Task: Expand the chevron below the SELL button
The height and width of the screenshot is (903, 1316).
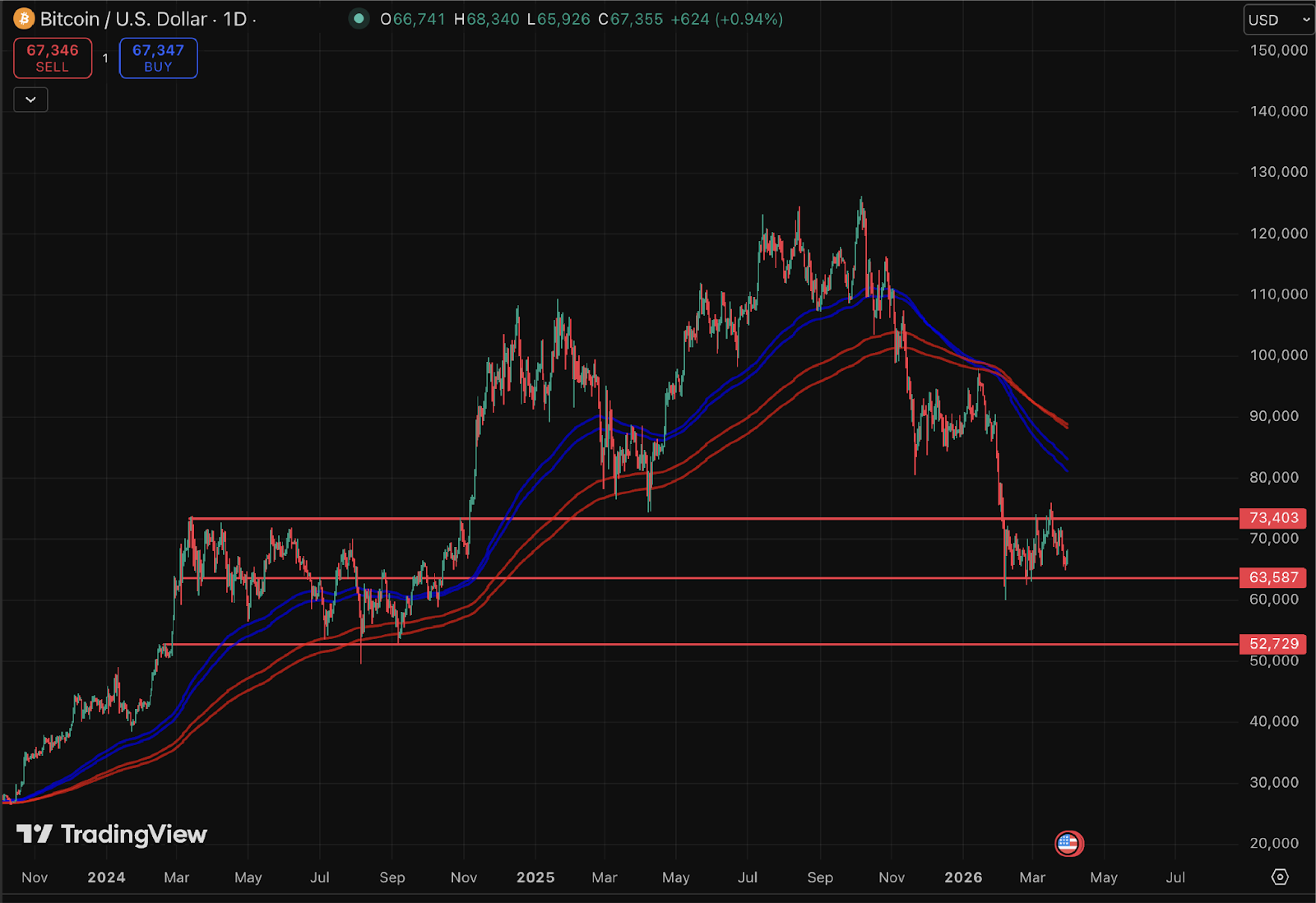Action: click(x=30, y=100)
